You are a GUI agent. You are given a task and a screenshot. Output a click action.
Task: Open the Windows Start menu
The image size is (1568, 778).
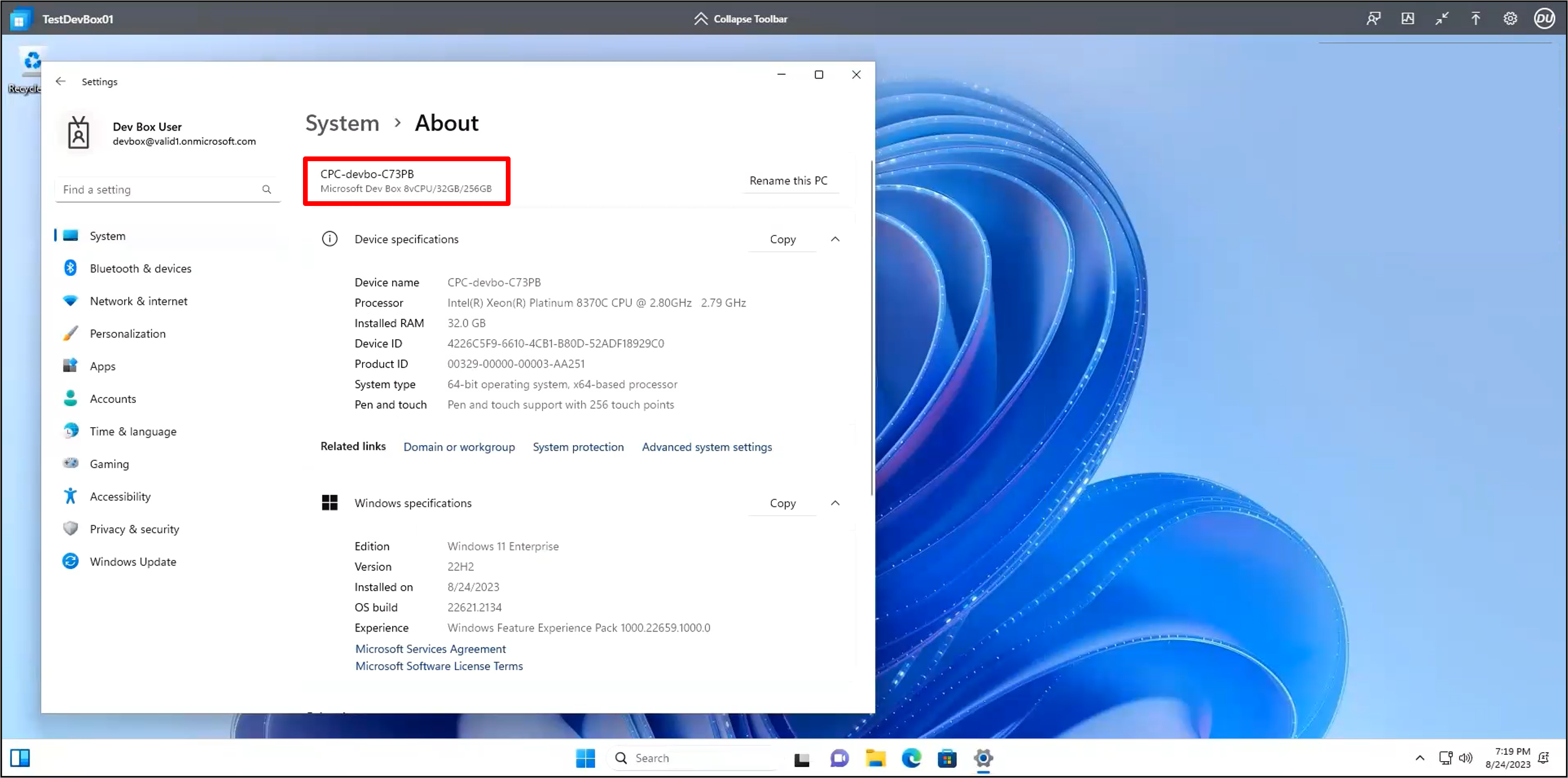pos(585,758)
